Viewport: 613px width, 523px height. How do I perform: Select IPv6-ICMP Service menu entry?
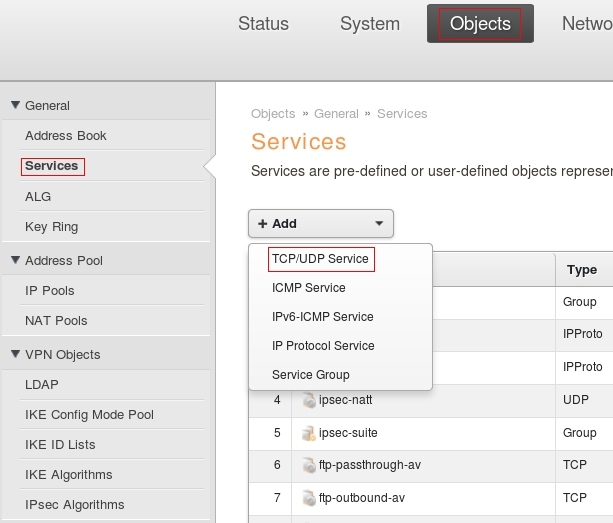[x=322, y=317]
